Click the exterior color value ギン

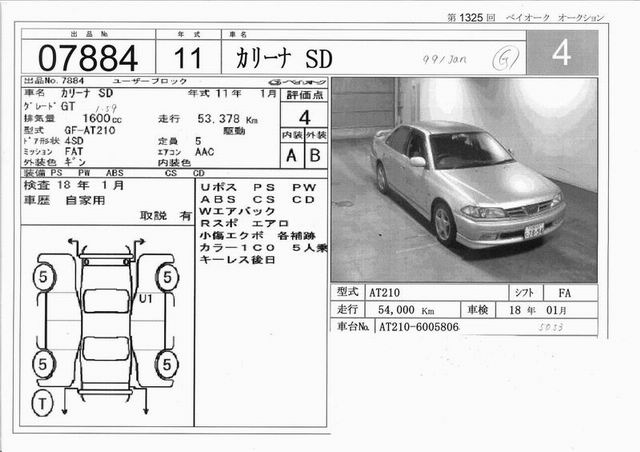pyautogui.click(x=75, y=162)
